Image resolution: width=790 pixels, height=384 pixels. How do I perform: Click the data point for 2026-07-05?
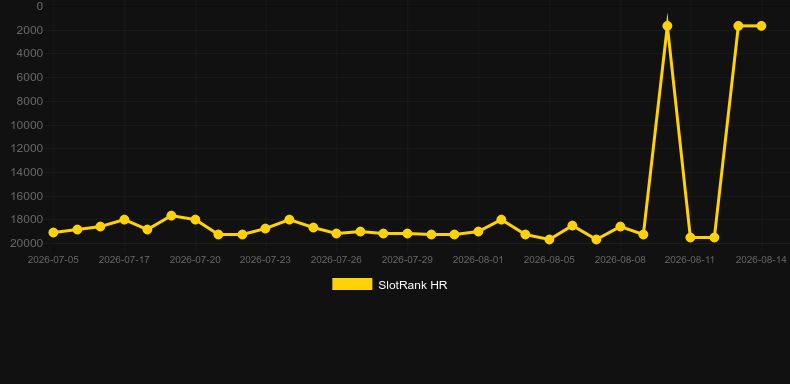click(x=53, y=232)
